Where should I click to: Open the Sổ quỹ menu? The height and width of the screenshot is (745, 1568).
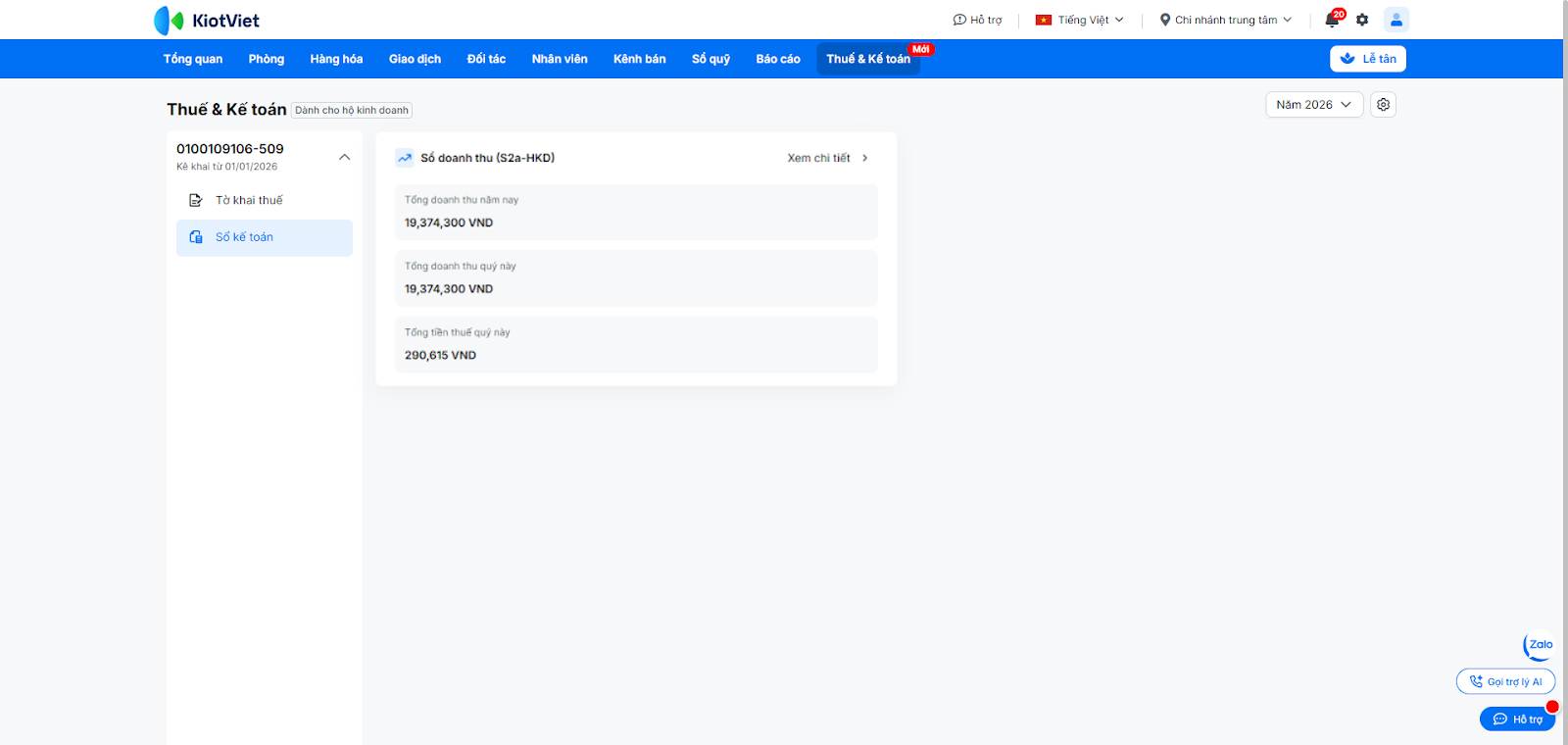tap(710, 59)
